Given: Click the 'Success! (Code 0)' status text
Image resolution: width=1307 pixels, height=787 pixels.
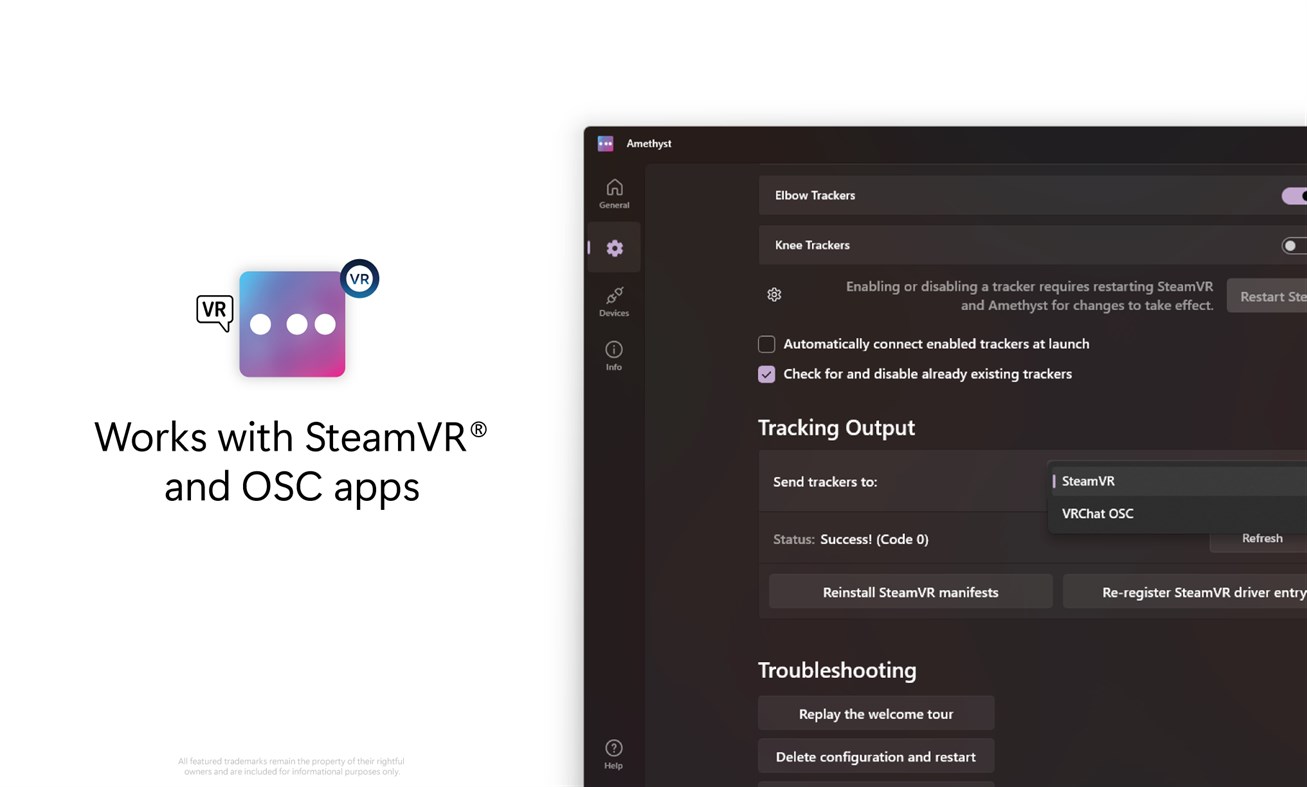Looking at the screenshot, I should click(874, 539).
